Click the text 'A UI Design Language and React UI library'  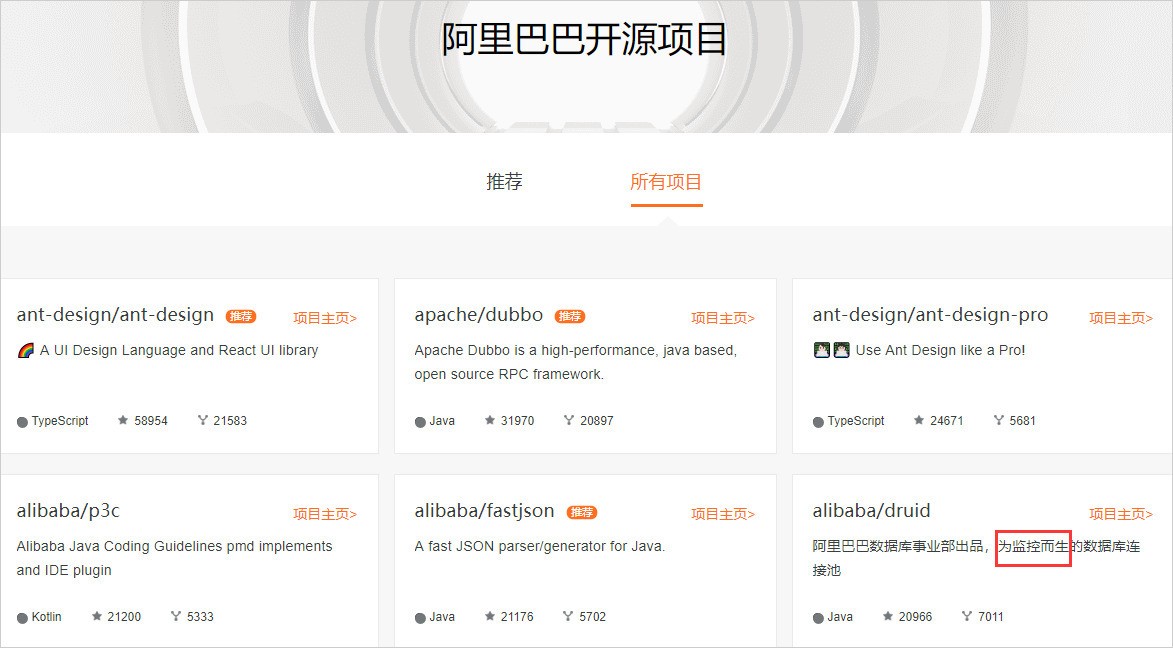[179, 350]
